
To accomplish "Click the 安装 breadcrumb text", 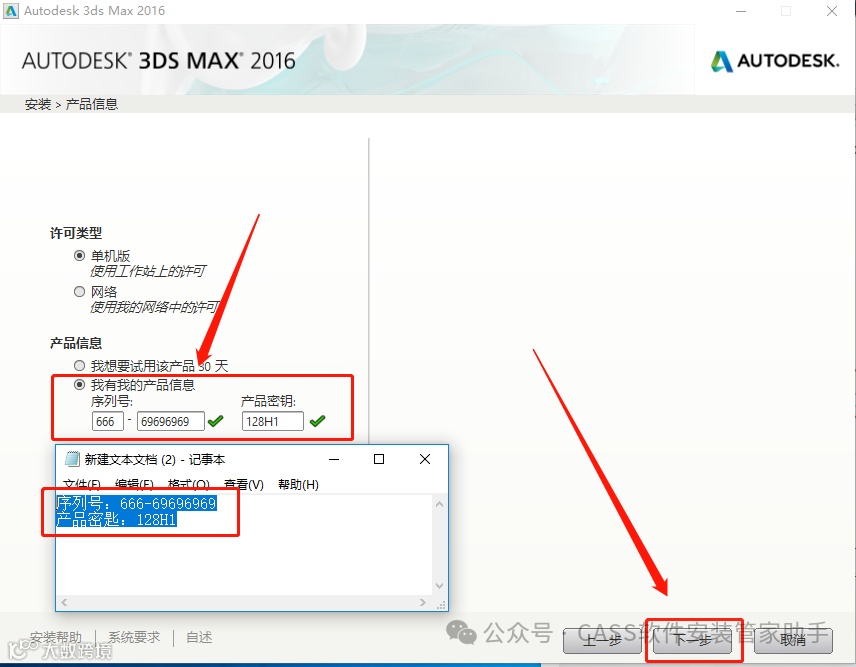I will (x=38, y=104).
